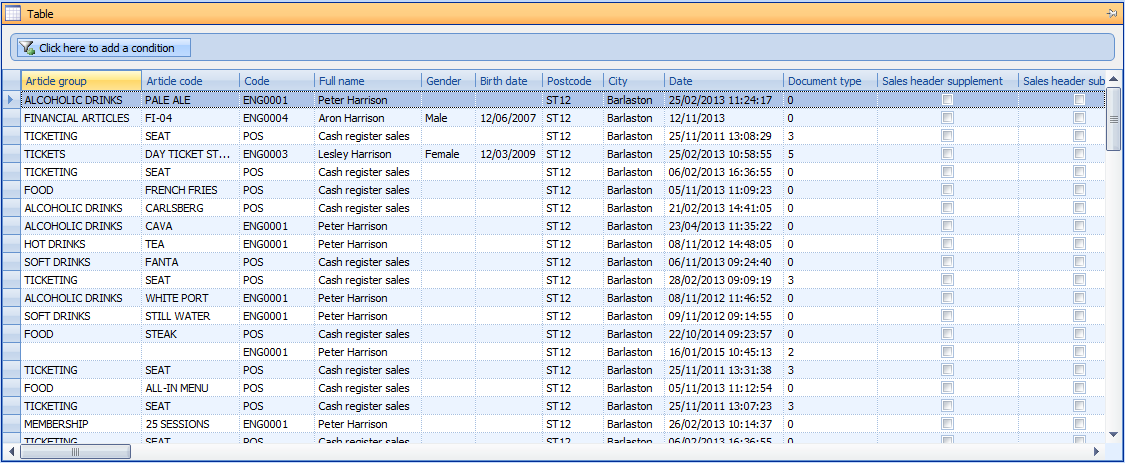This screenshot has height=463, width=1125.
Task: Click the vertical scrollbar down arrow
Action: (1114, 433)
